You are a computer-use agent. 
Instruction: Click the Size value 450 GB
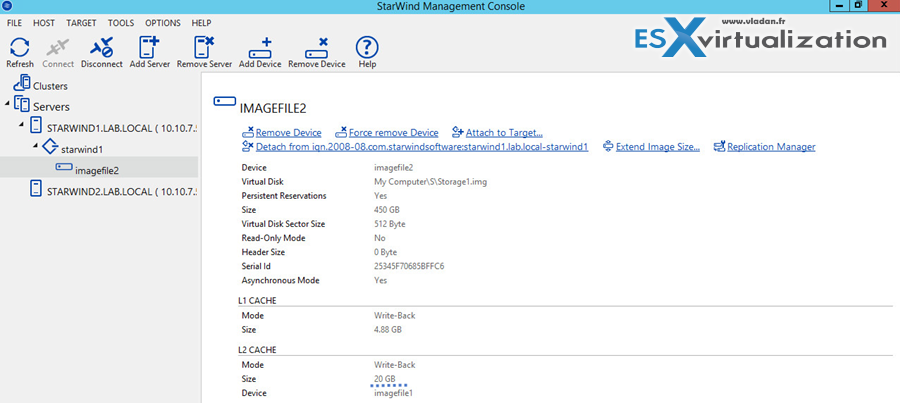(x=386, y=210)
